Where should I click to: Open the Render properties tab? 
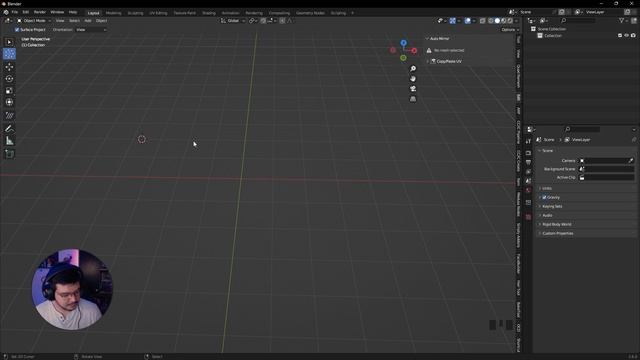coord(528,153)
